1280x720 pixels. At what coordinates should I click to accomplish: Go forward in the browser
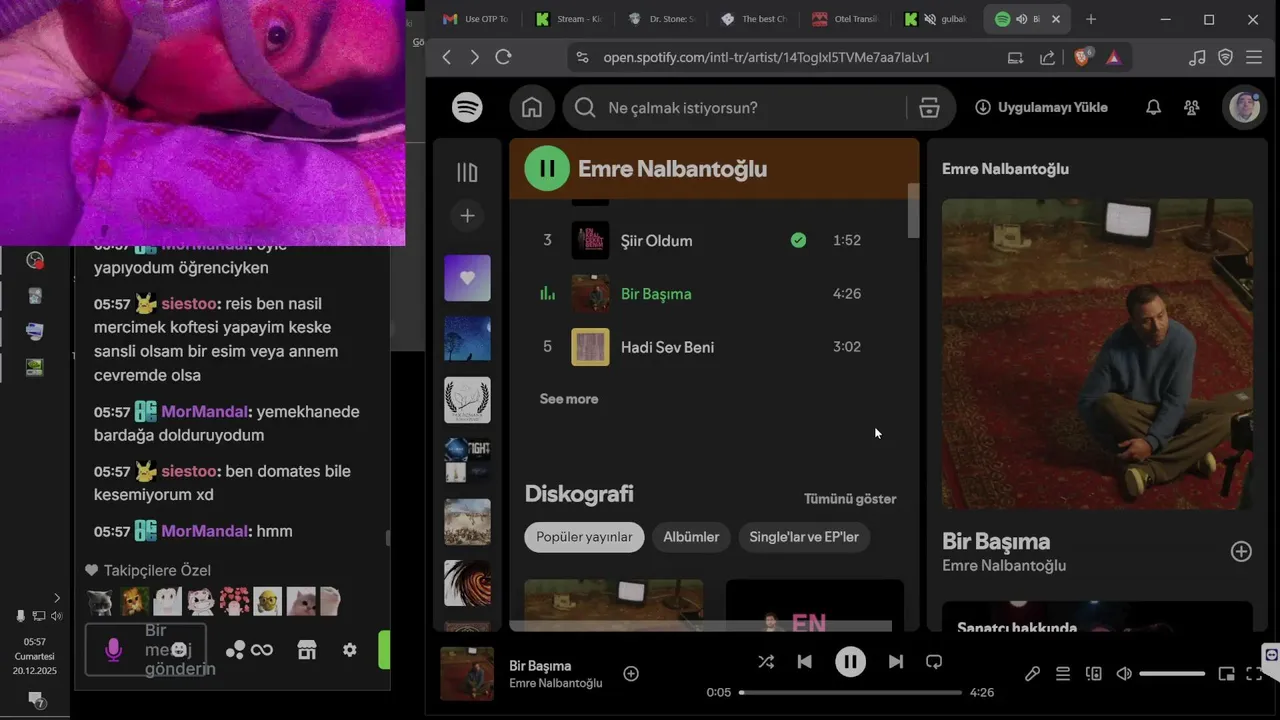[x=474, y=57]
